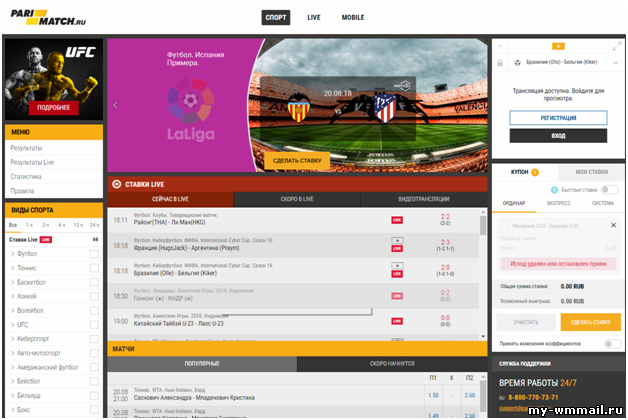The height and width of the screenshot is (420, 628).
Task: Toggle the Быстрые ставки switch
Action: tap(610, 190)
